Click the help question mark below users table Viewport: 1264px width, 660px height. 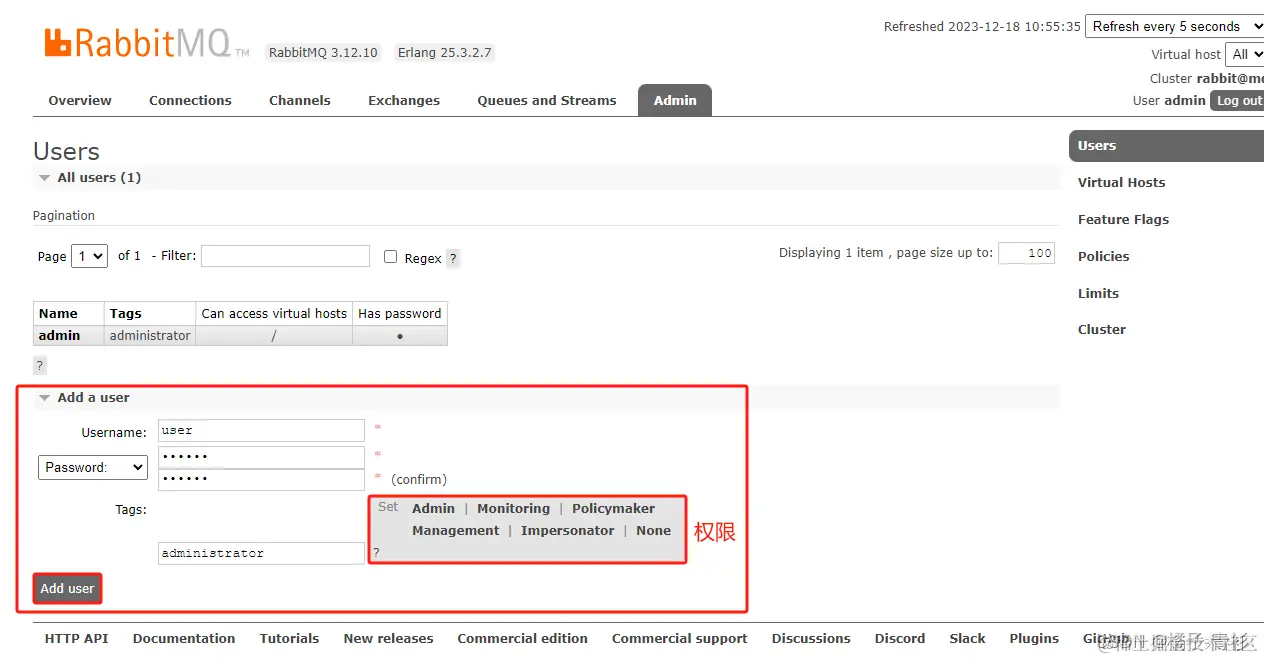tap(40, 365)
